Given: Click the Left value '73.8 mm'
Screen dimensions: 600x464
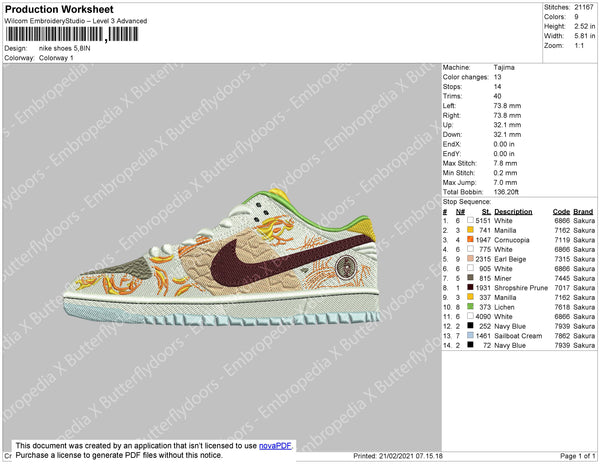Looking at the screenshot, I should (507, 106).
